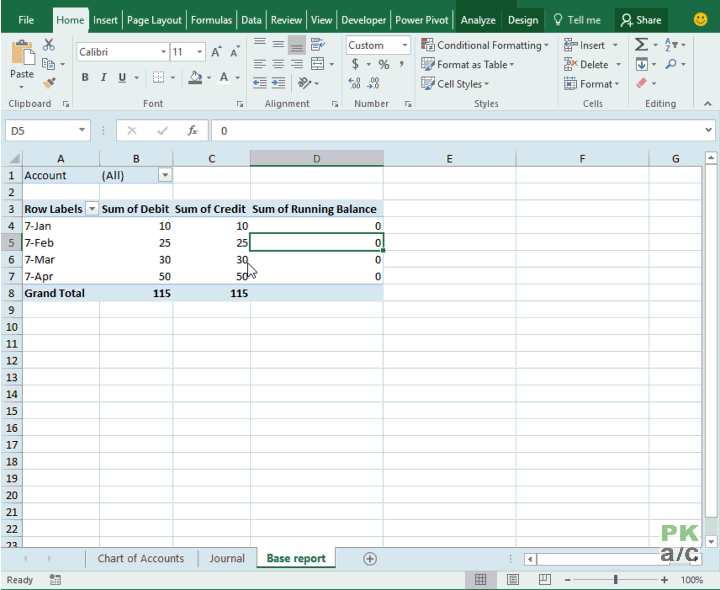Toggle Align Right
The width and height of the screenshot is (720, 590).
(x=297, y=64)
